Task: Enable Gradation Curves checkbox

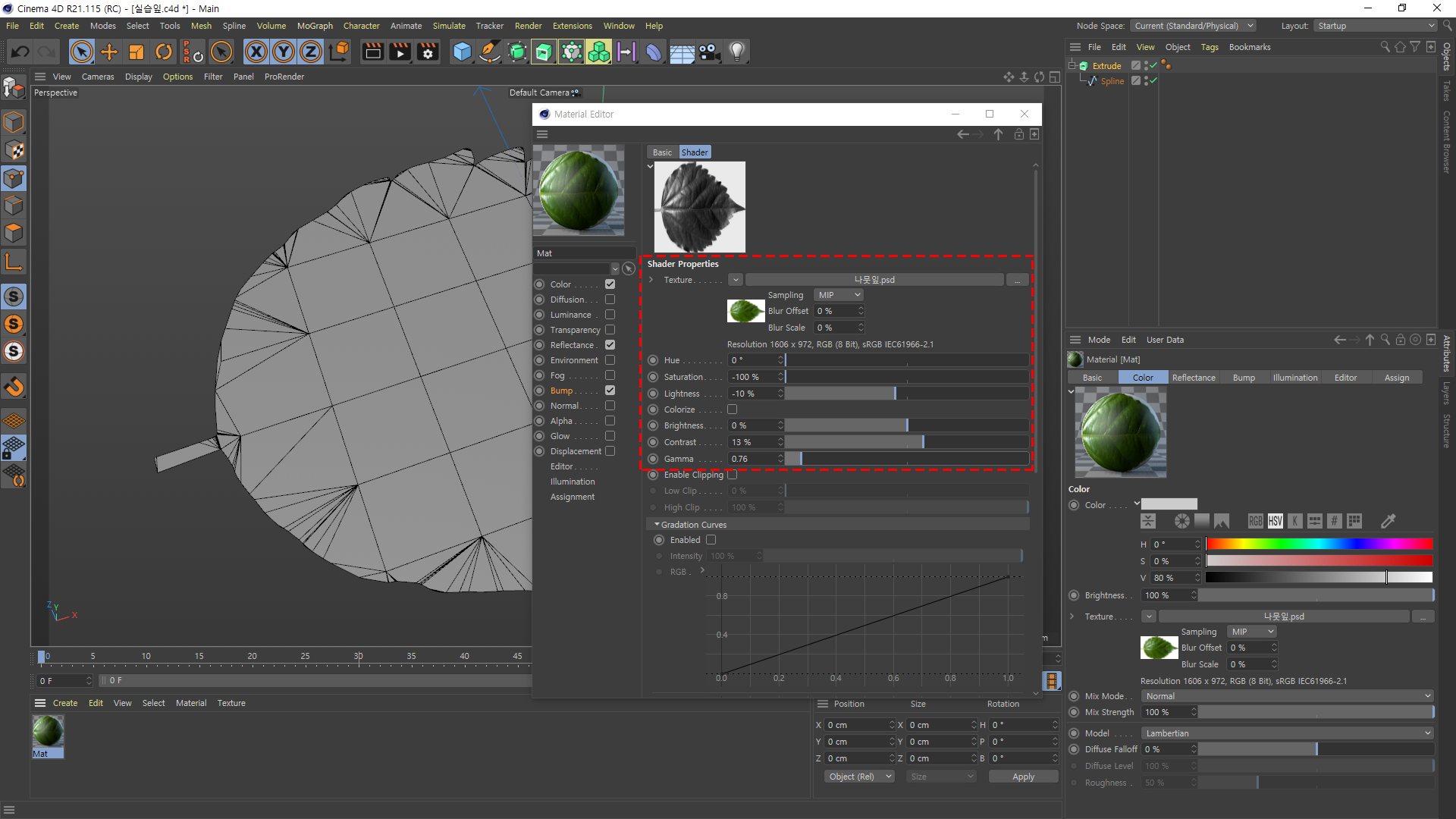Action: tap(711, 540)
